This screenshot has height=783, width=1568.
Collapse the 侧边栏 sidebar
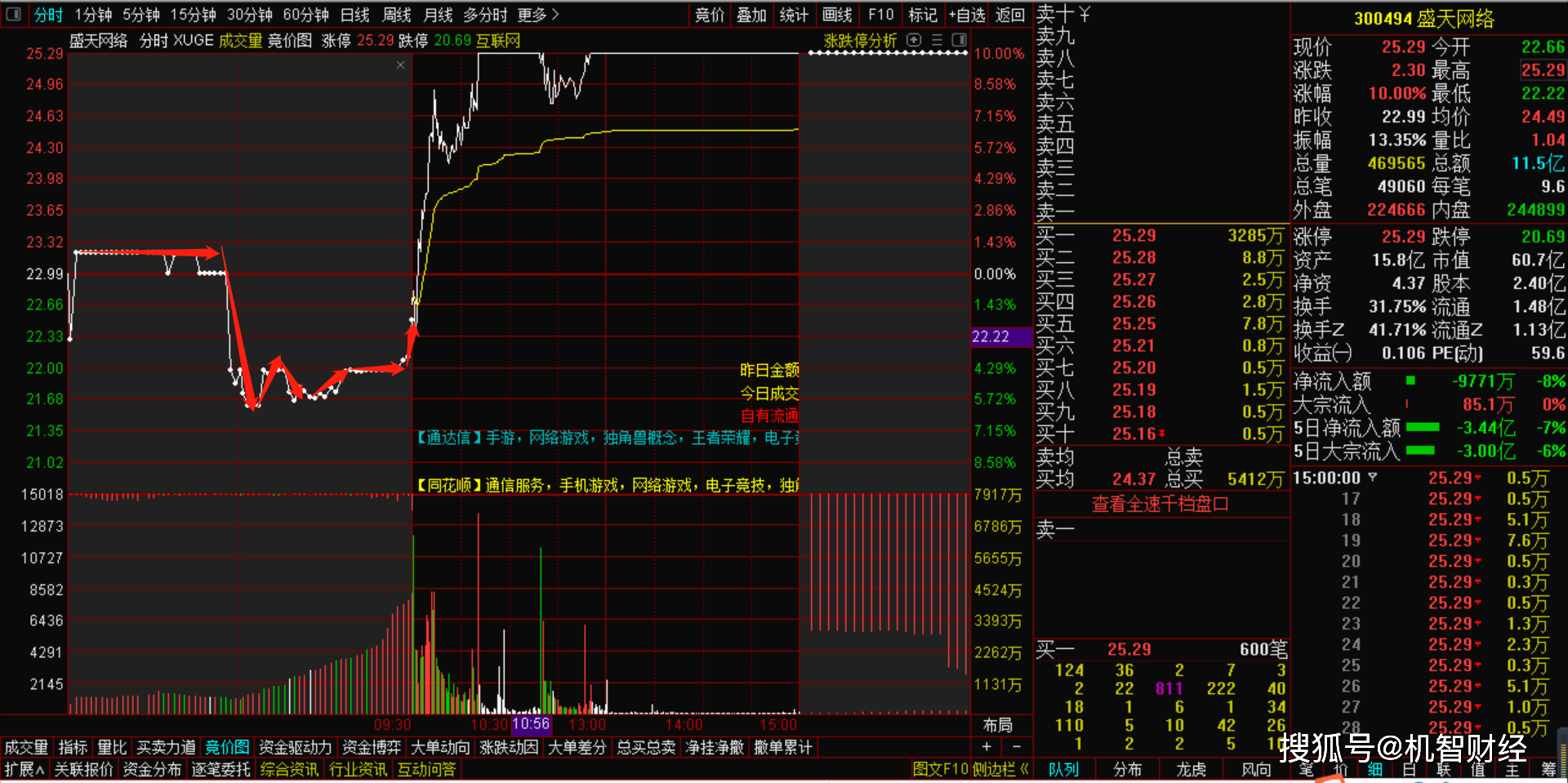click(x=1000, y=769)
